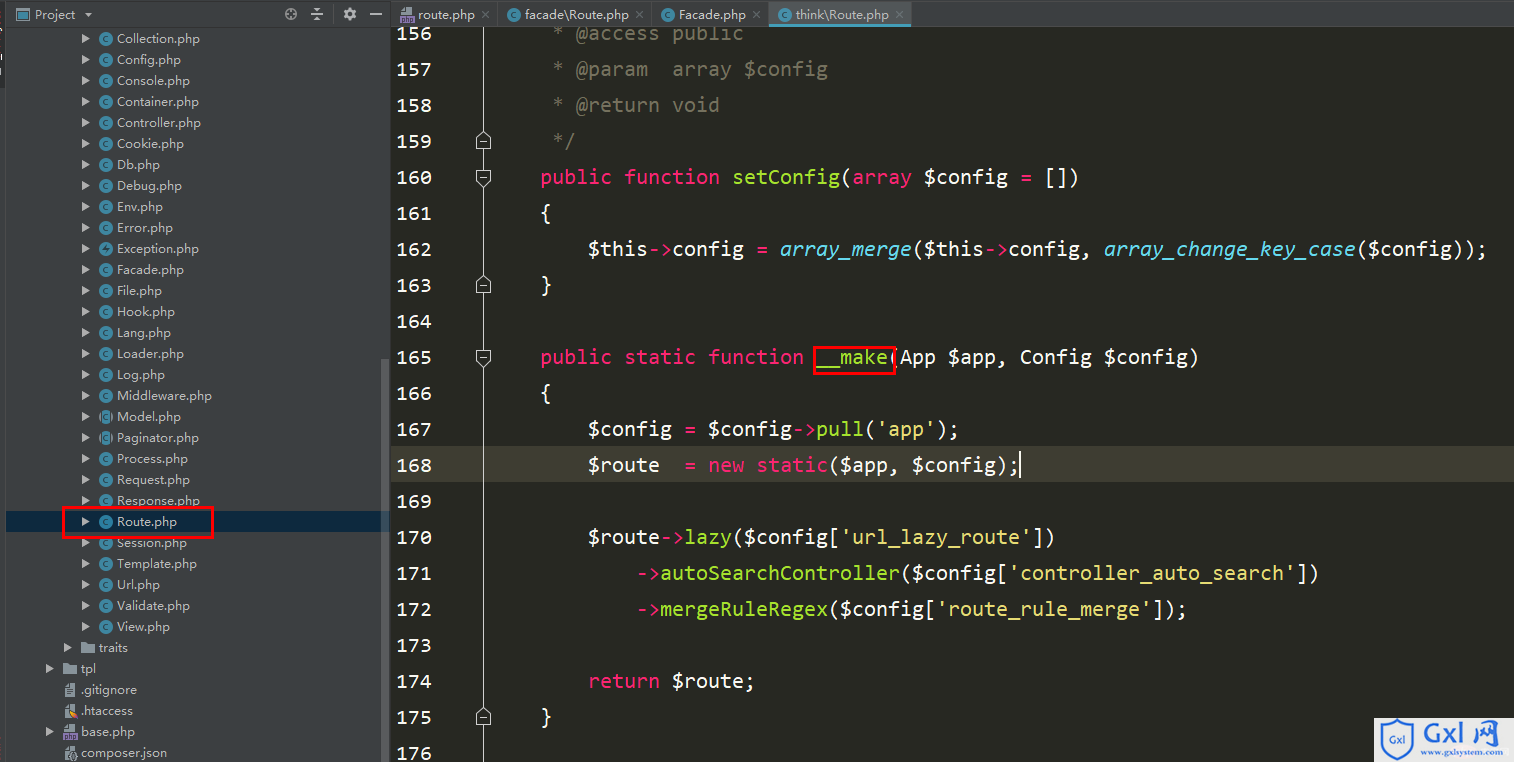Switch to the route.php tab
Viewport: 1514px width, 762px height.
(446, 14)
